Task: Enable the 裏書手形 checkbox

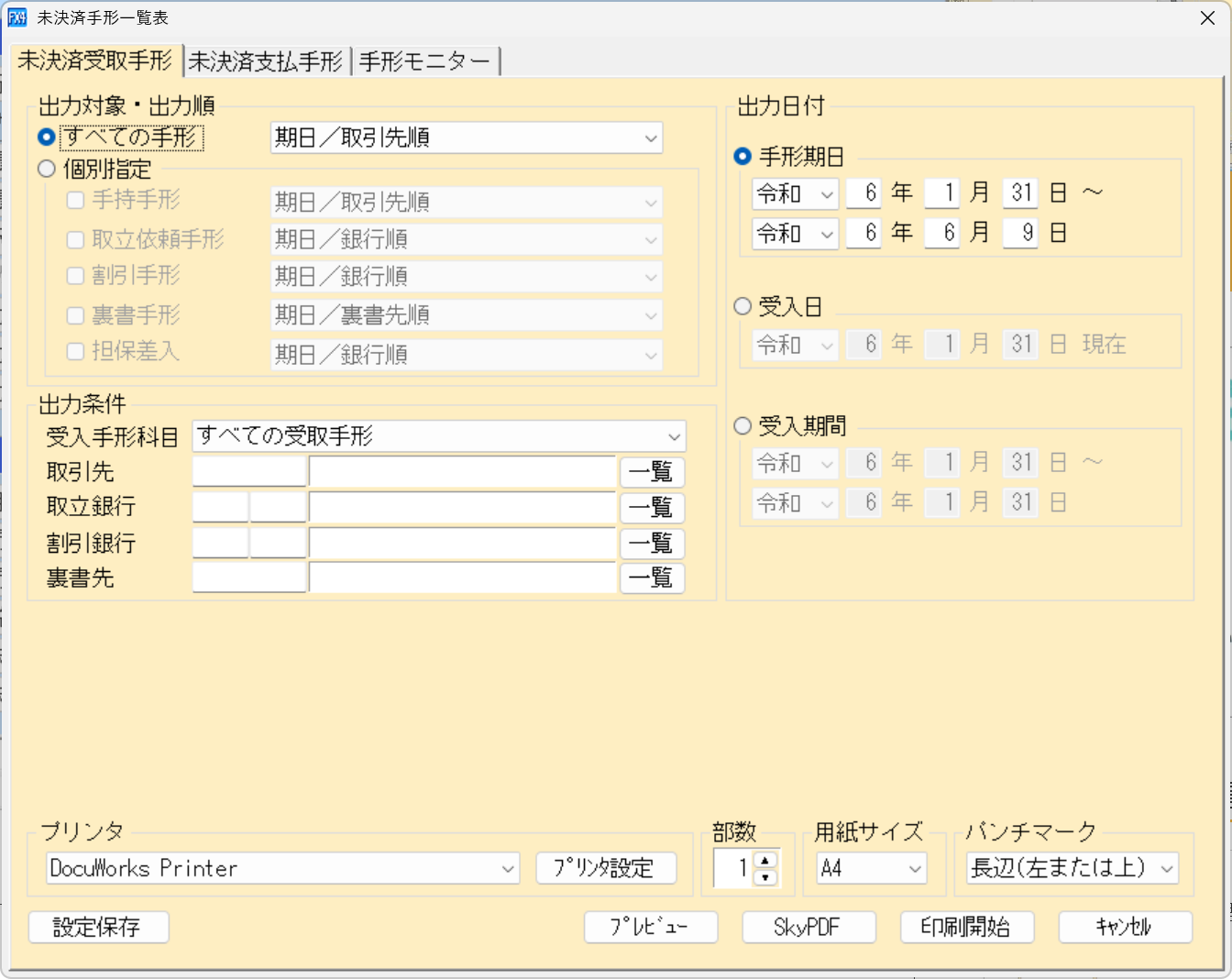Action: click(74, 314)
